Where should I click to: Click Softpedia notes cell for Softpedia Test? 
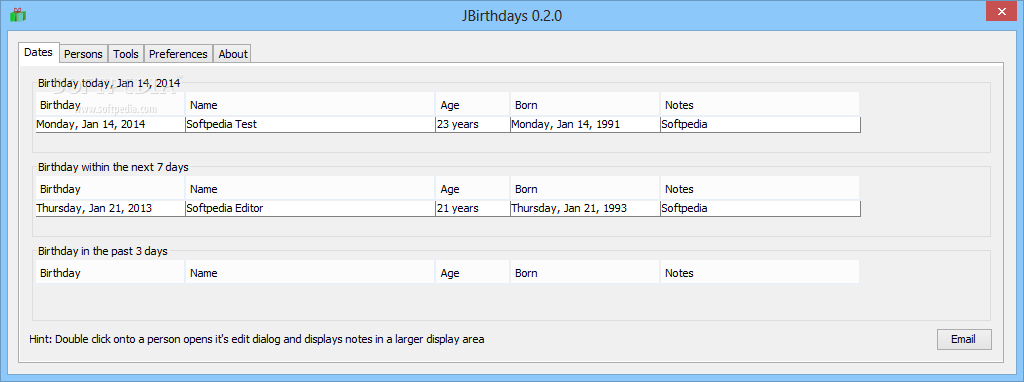pos(760,124)
